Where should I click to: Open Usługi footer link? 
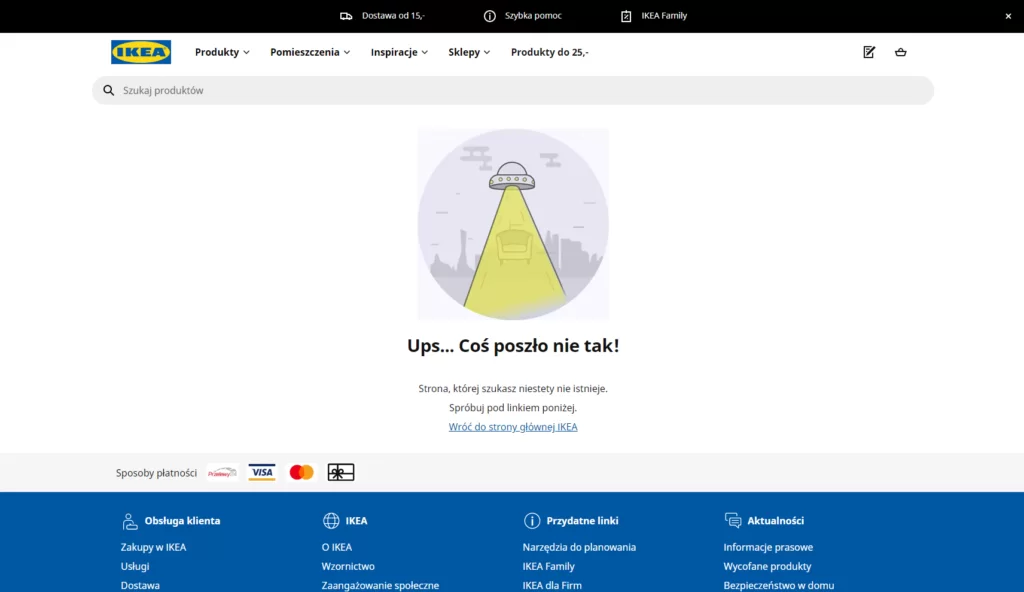coord(135,567)
